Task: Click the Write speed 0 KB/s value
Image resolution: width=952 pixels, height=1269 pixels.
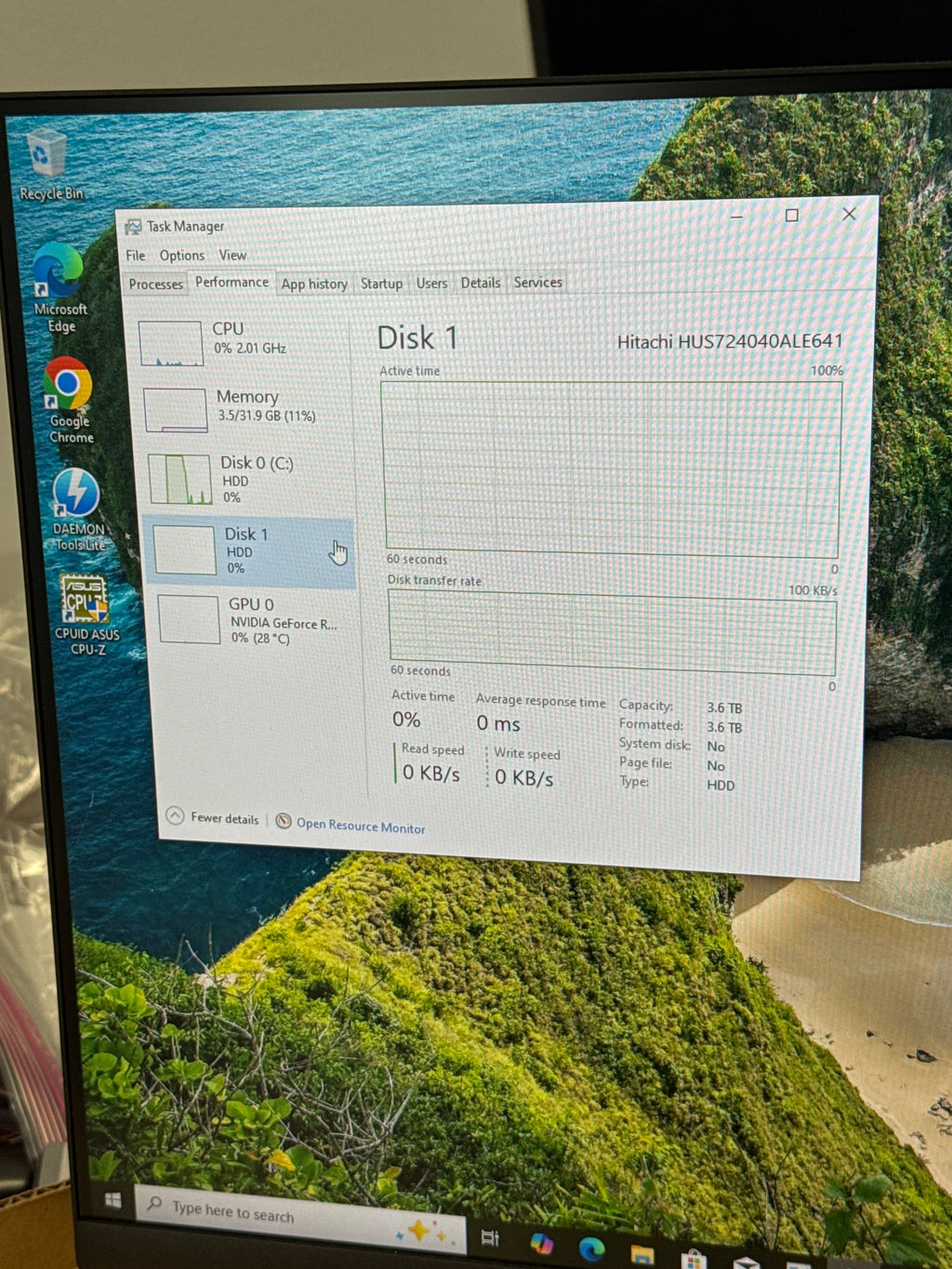Action: 524,777
